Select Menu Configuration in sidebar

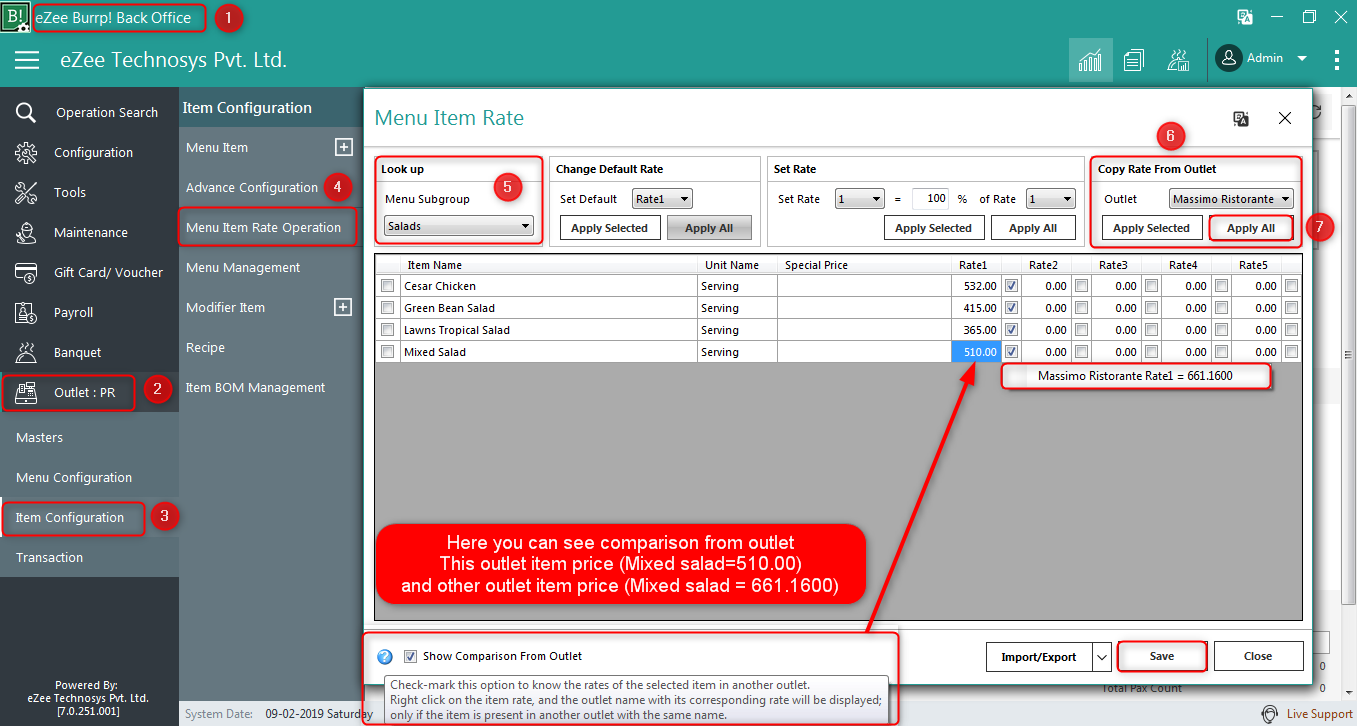(x=74, y=477)
